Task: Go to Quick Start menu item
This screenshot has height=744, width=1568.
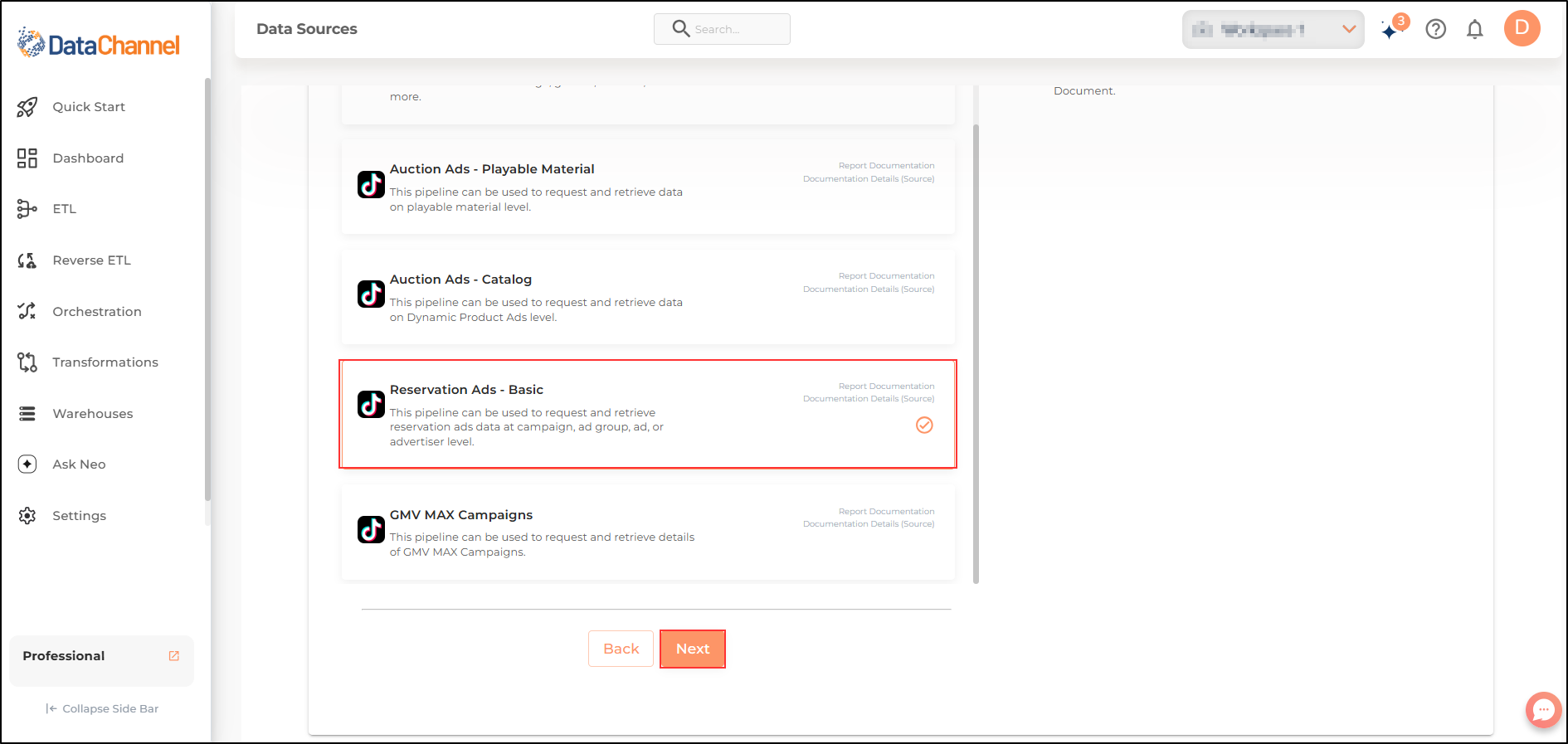Action: pos(89,107)
